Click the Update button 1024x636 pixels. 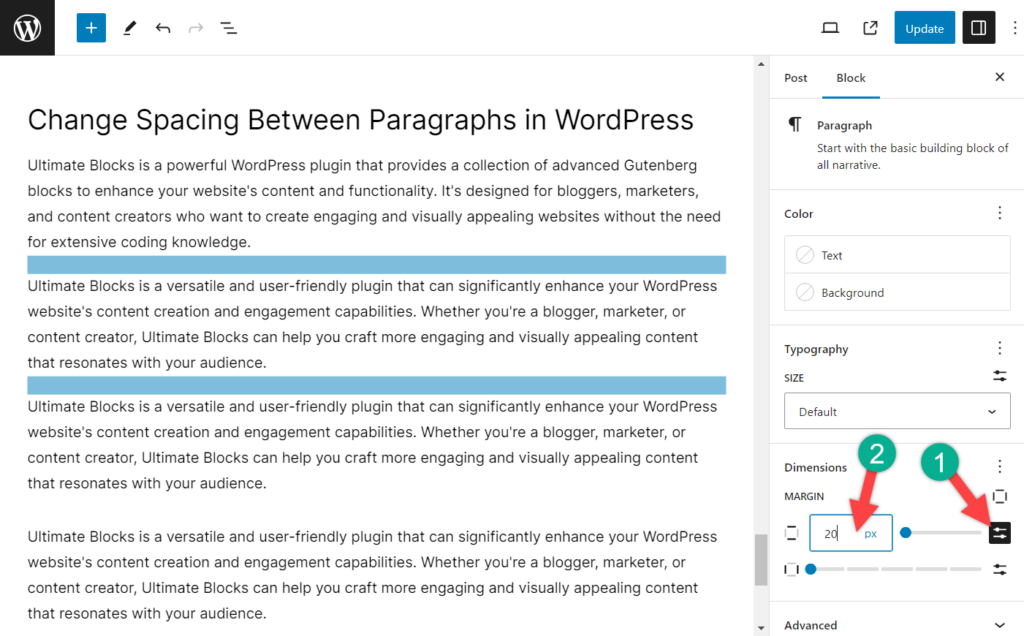pyautogui.click(x=924, y=27)
